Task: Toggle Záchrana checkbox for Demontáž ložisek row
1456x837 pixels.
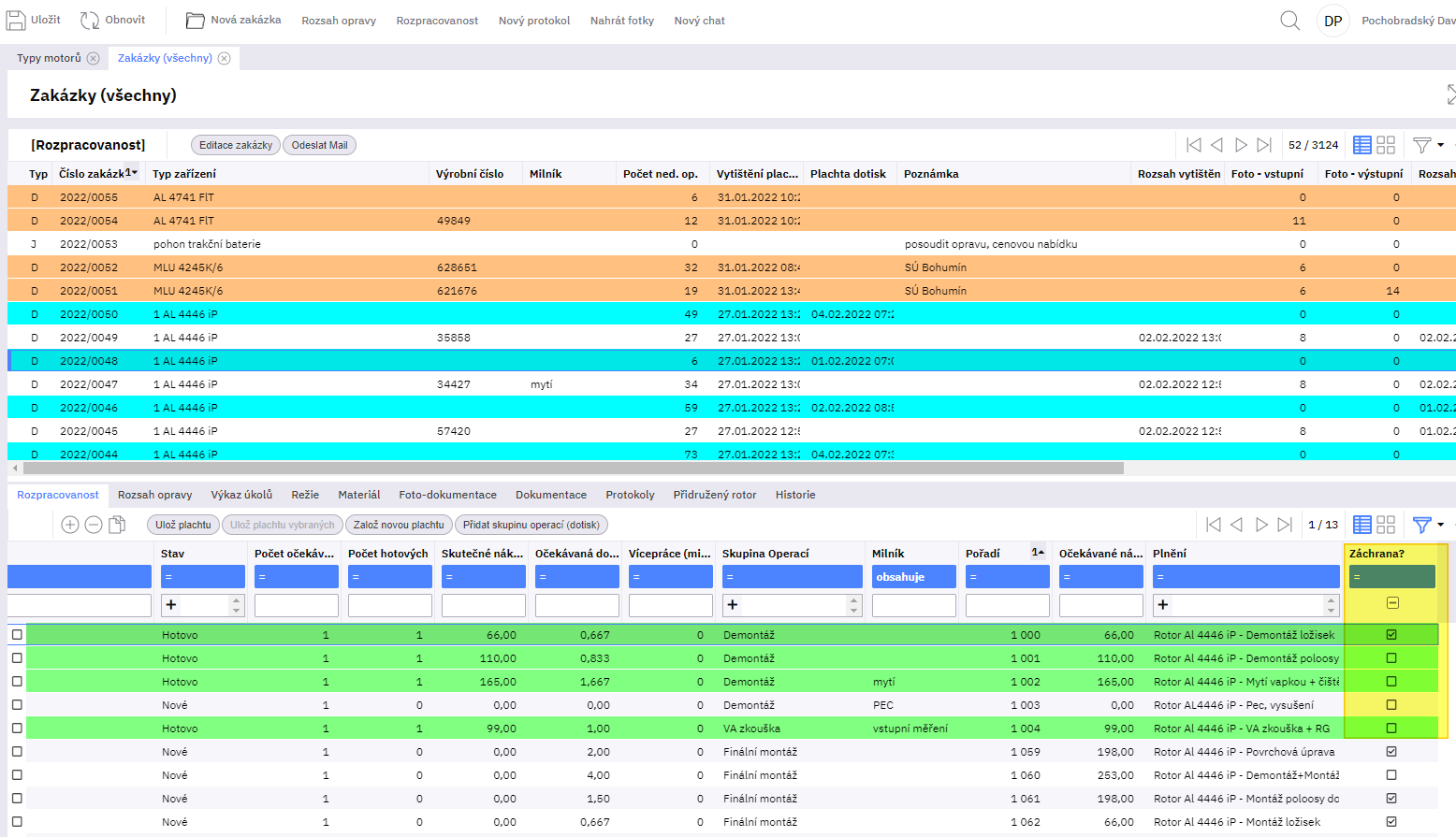Action: [x=1391, y=635]
